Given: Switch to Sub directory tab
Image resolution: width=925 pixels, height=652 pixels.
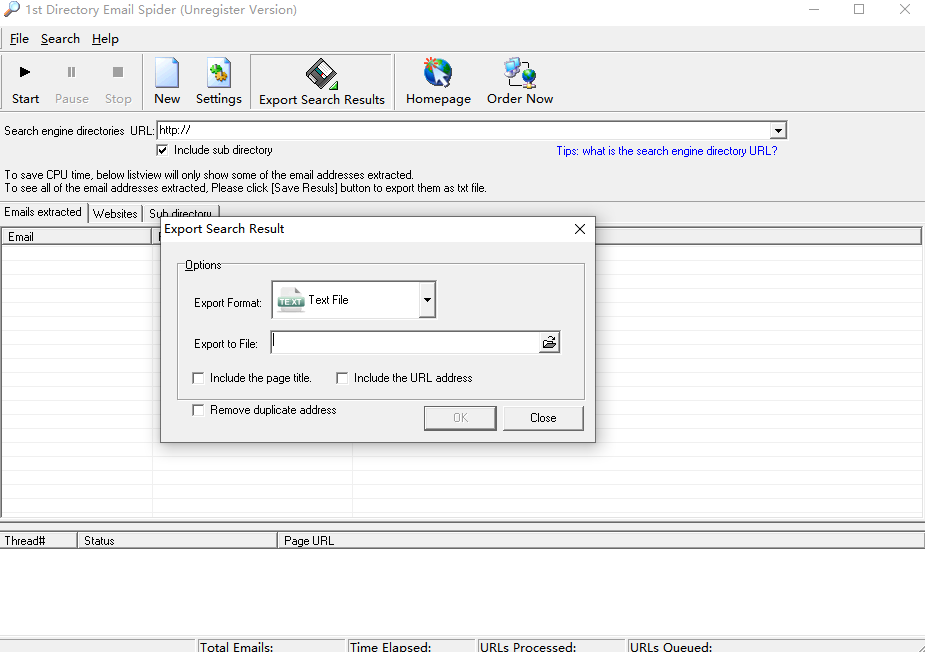Looking at the screenshot, I should [181, 214].
